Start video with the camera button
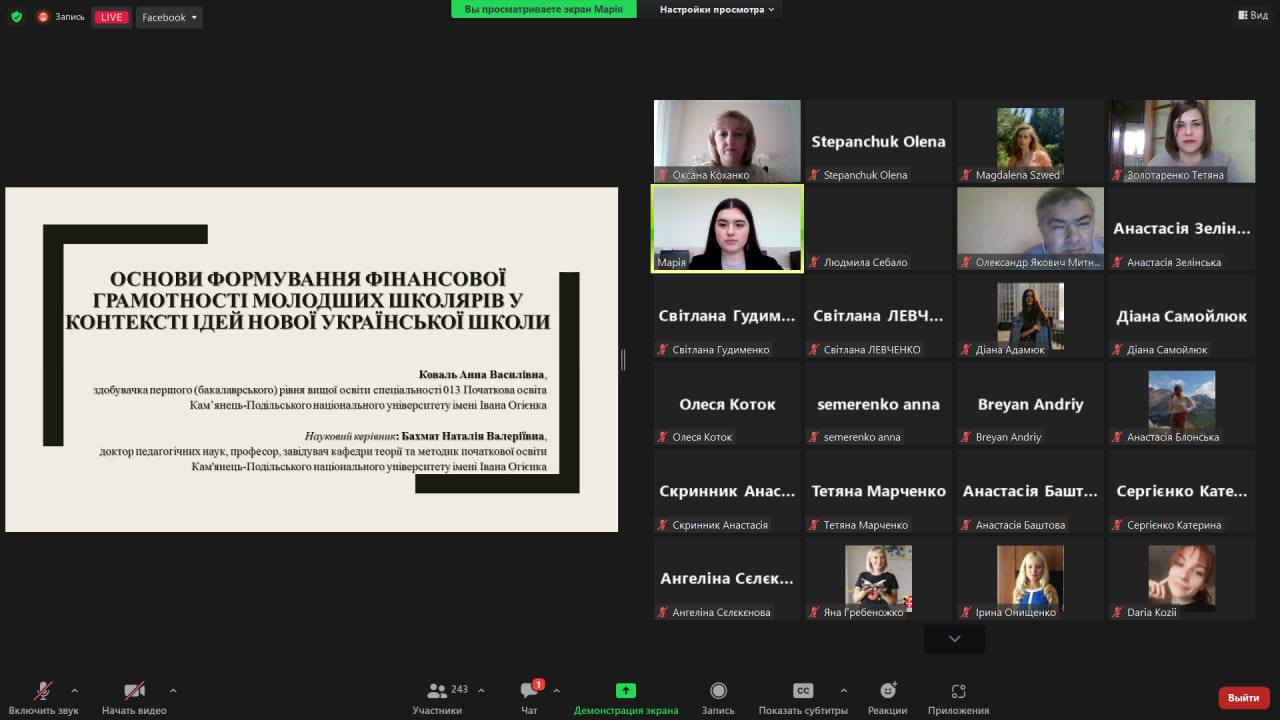Screen dimensions: 1280x720 134,691
